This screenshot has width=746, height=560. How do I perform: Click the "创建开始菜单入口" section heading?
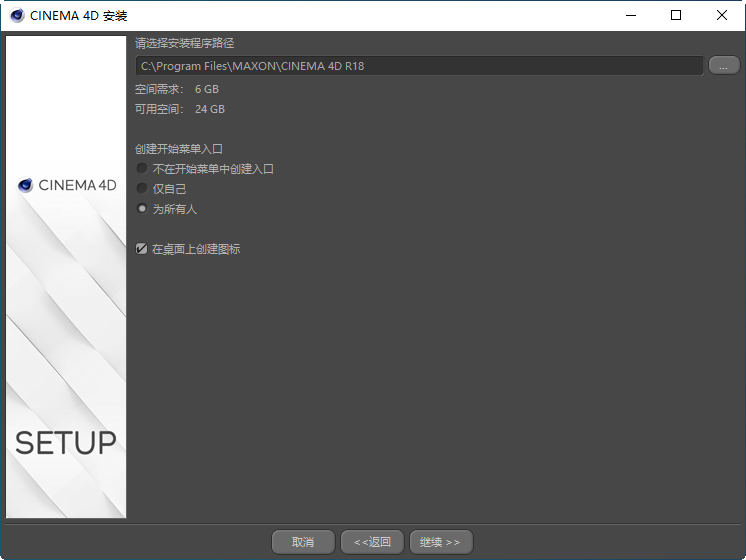179,149
